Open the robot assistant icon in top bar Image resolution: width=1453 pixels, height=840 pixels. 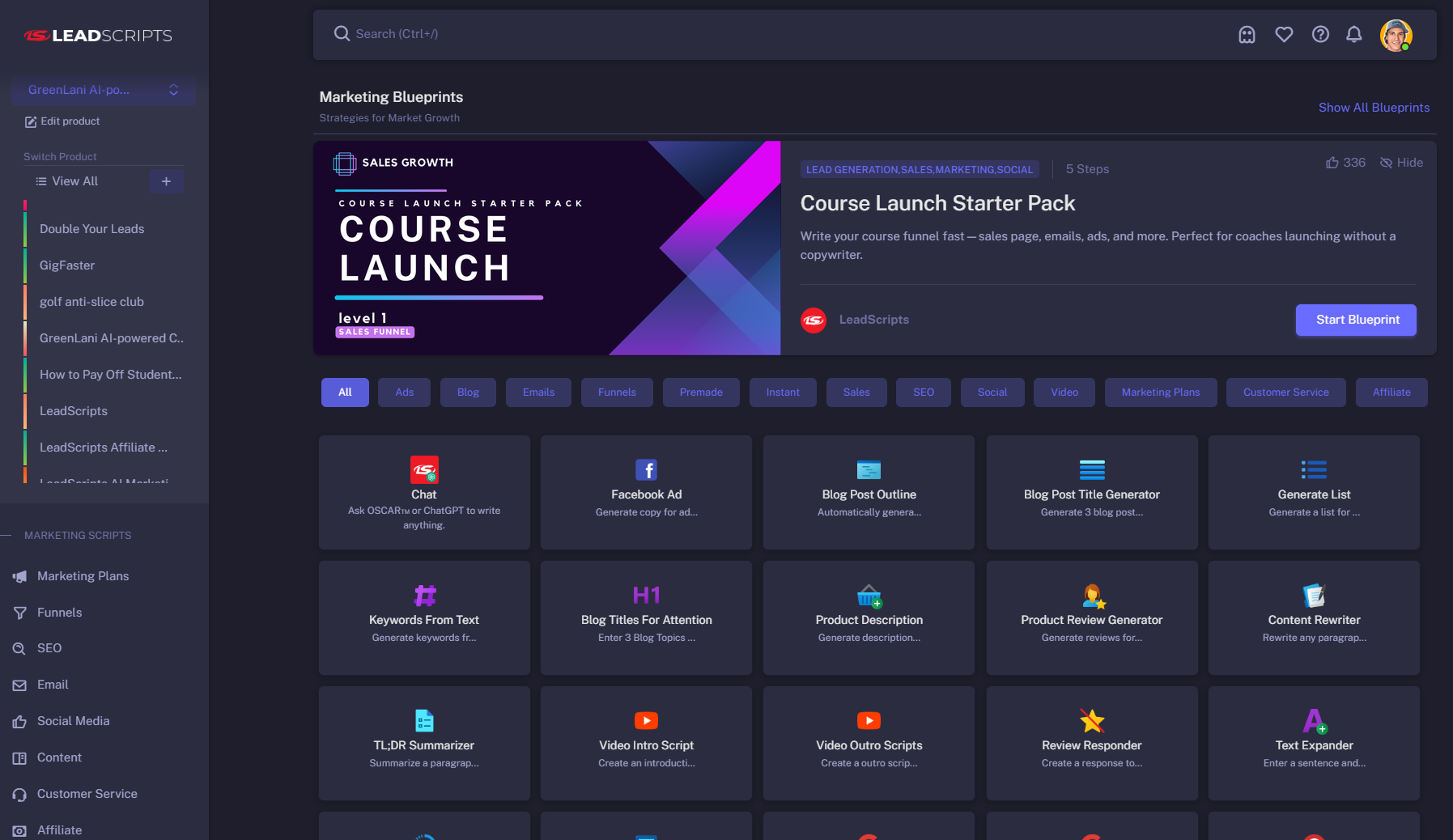(1247, 35)
